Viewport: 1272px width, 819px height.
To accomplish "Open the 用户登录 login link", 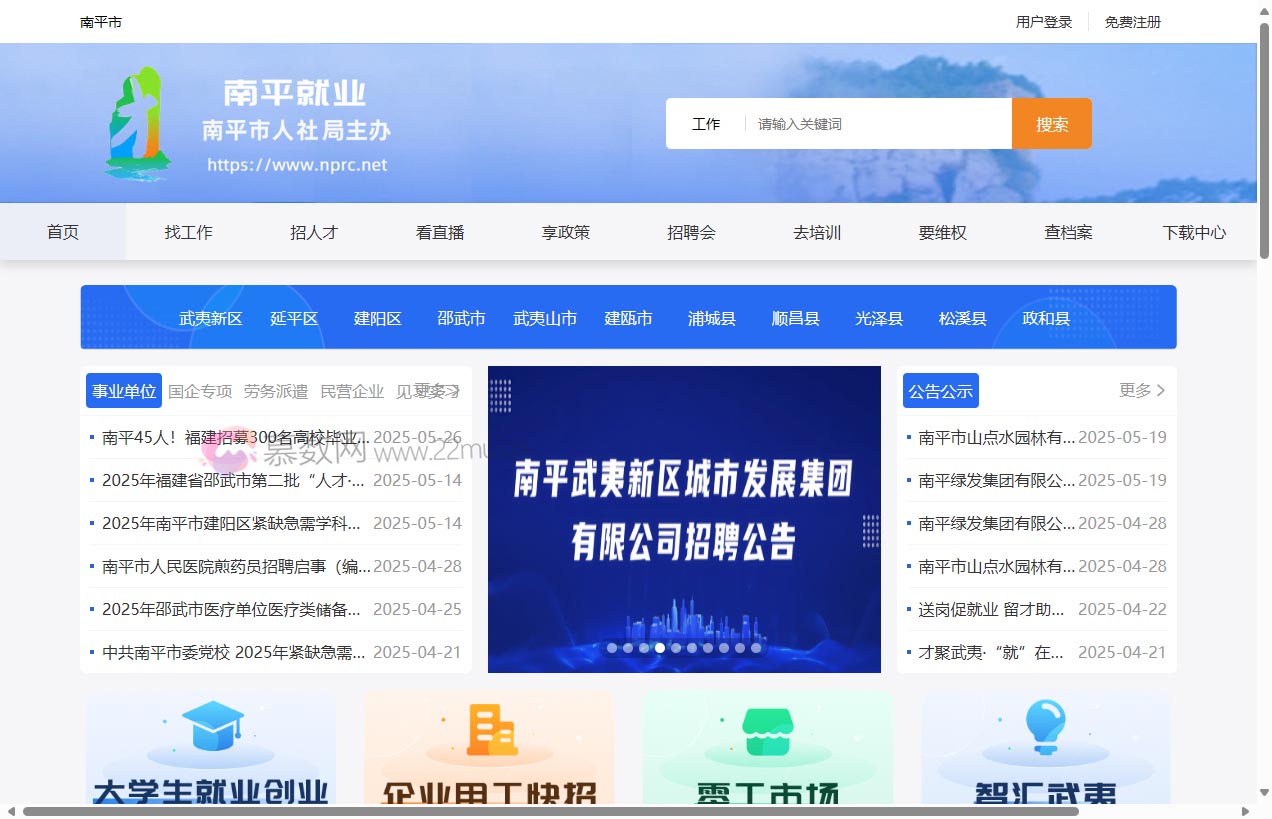I will coord(1043,21).
